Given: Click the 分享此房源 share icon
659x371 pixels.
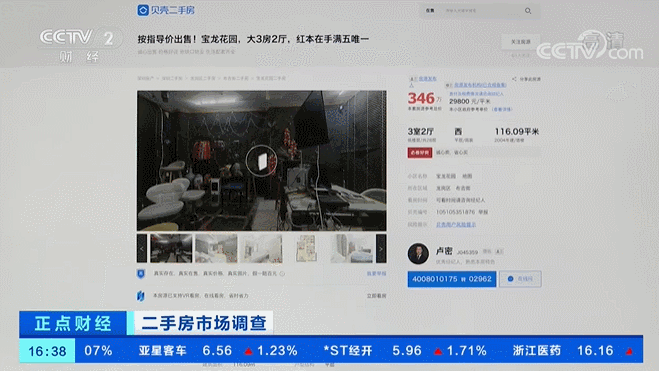Looking at the screenshot, I should (514, 79).
